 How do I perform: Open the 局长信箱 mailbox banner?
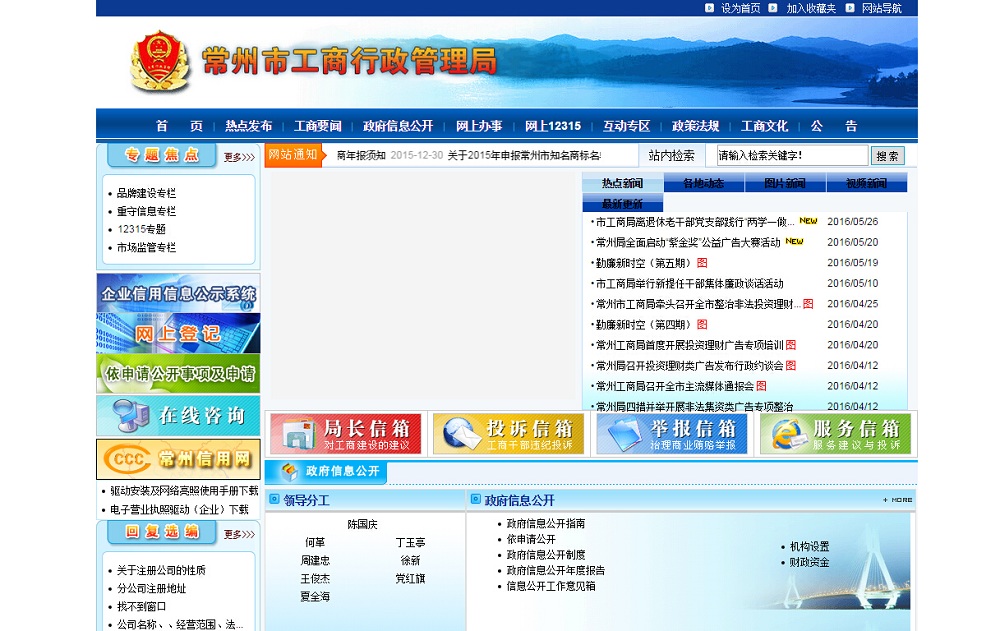(345, 434)
